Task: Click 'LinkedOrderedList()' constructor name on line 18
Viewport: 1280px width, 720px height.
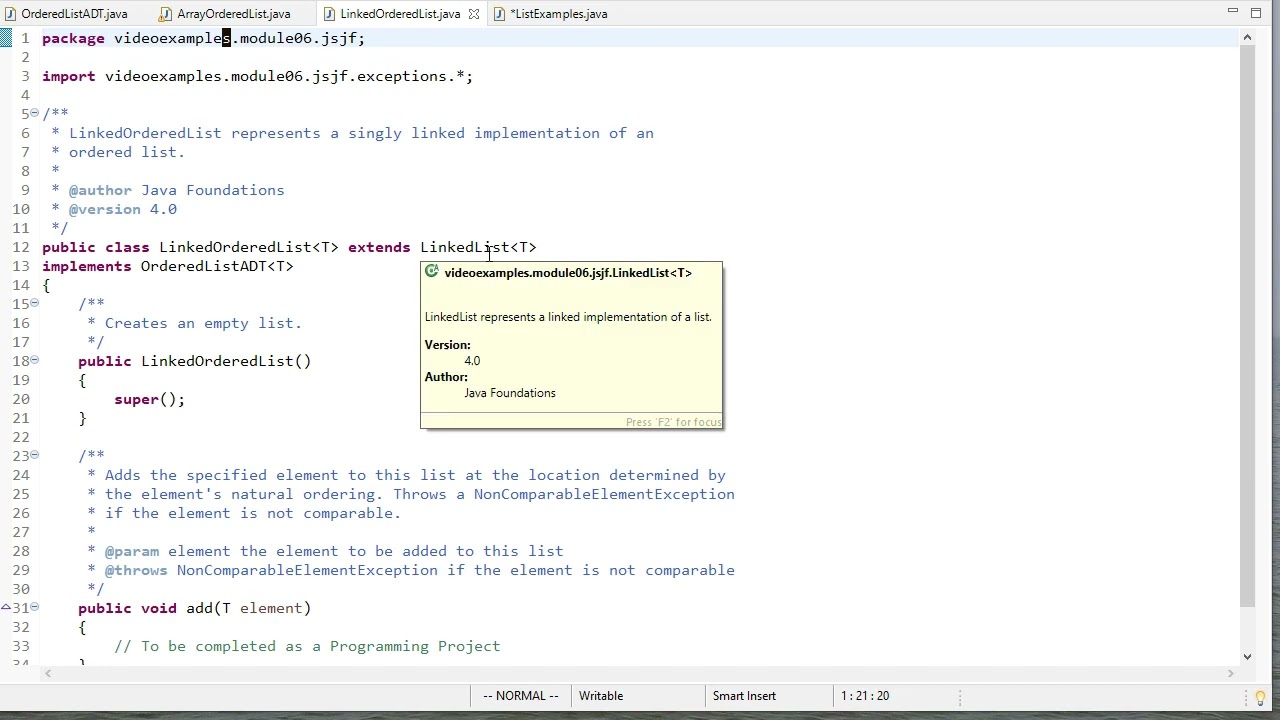Action: (226, 361)
